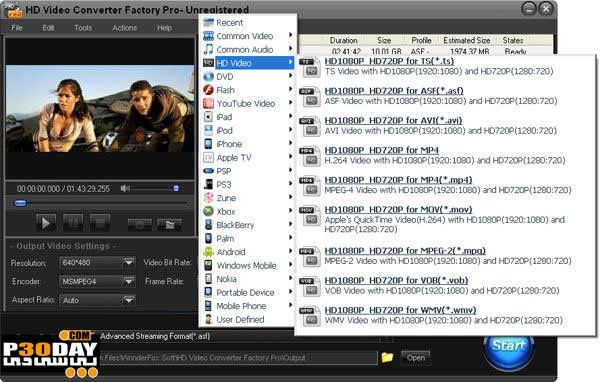Click the green Android robot icon
Viewport: 600px width, 382px height.
click(x=208, y=252)
